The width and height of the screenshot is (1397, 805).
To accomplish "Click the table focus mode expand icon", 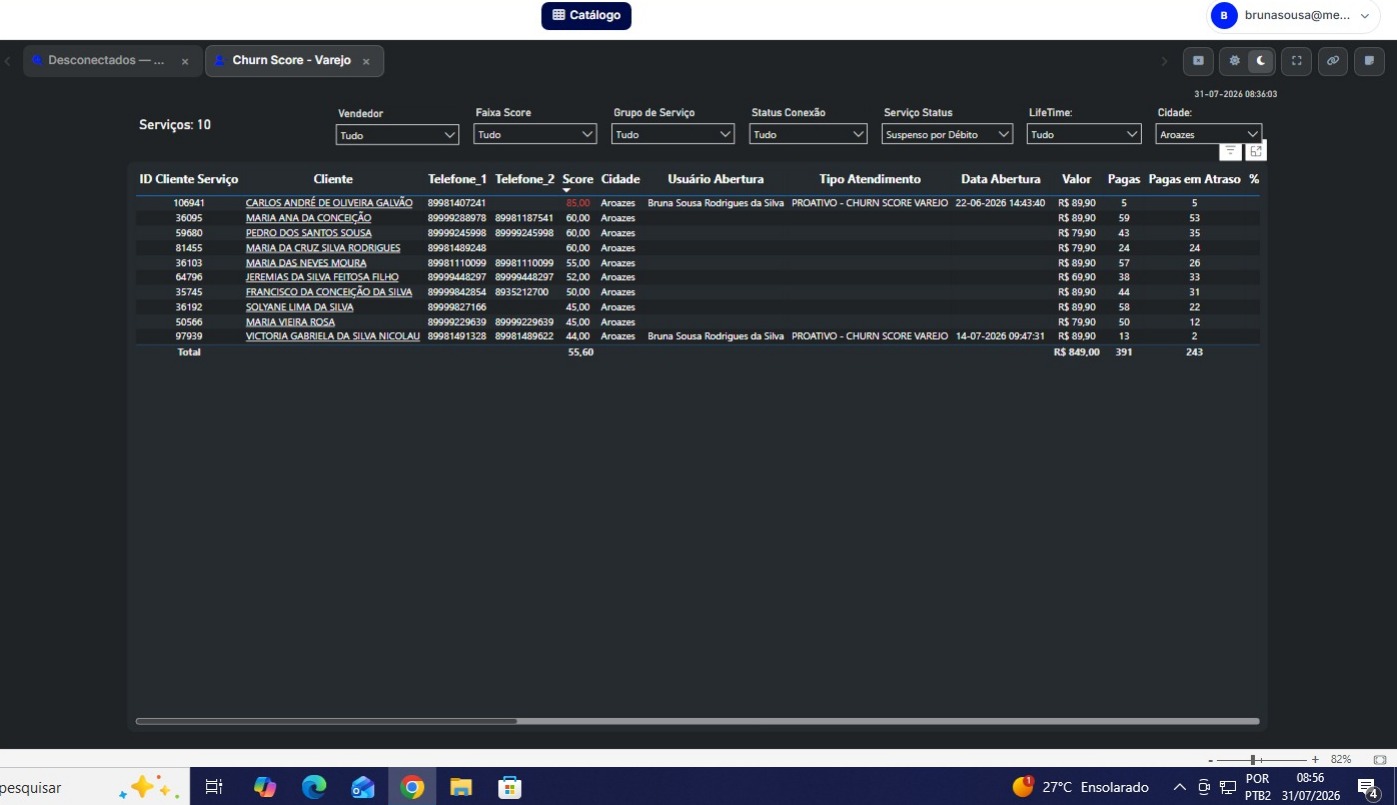I will click(x=1256, y=151).
